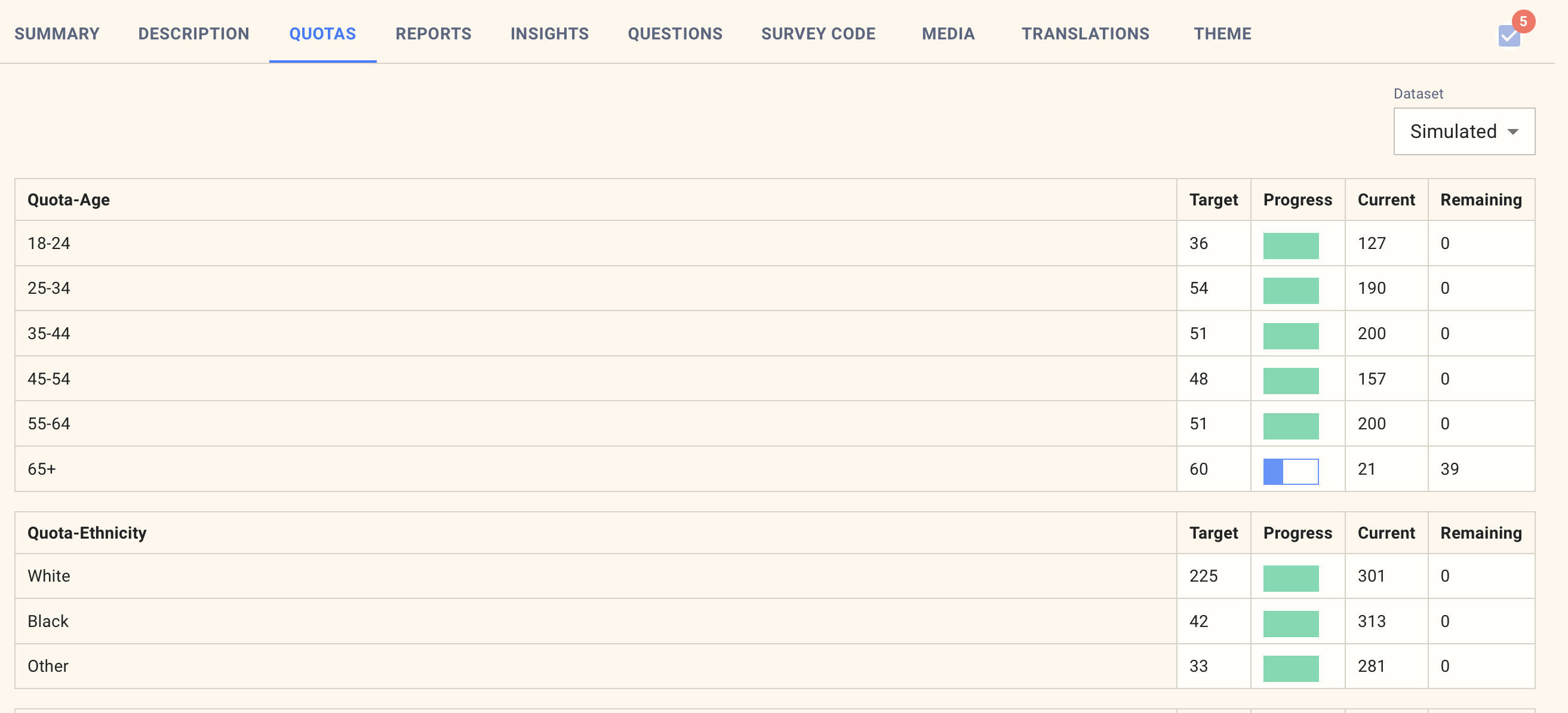Image resolution: width=1568 pixels, height=713 pixels.
Task: Open the Dataset Simulated dropdown
Action: (x=1463, y=131)
